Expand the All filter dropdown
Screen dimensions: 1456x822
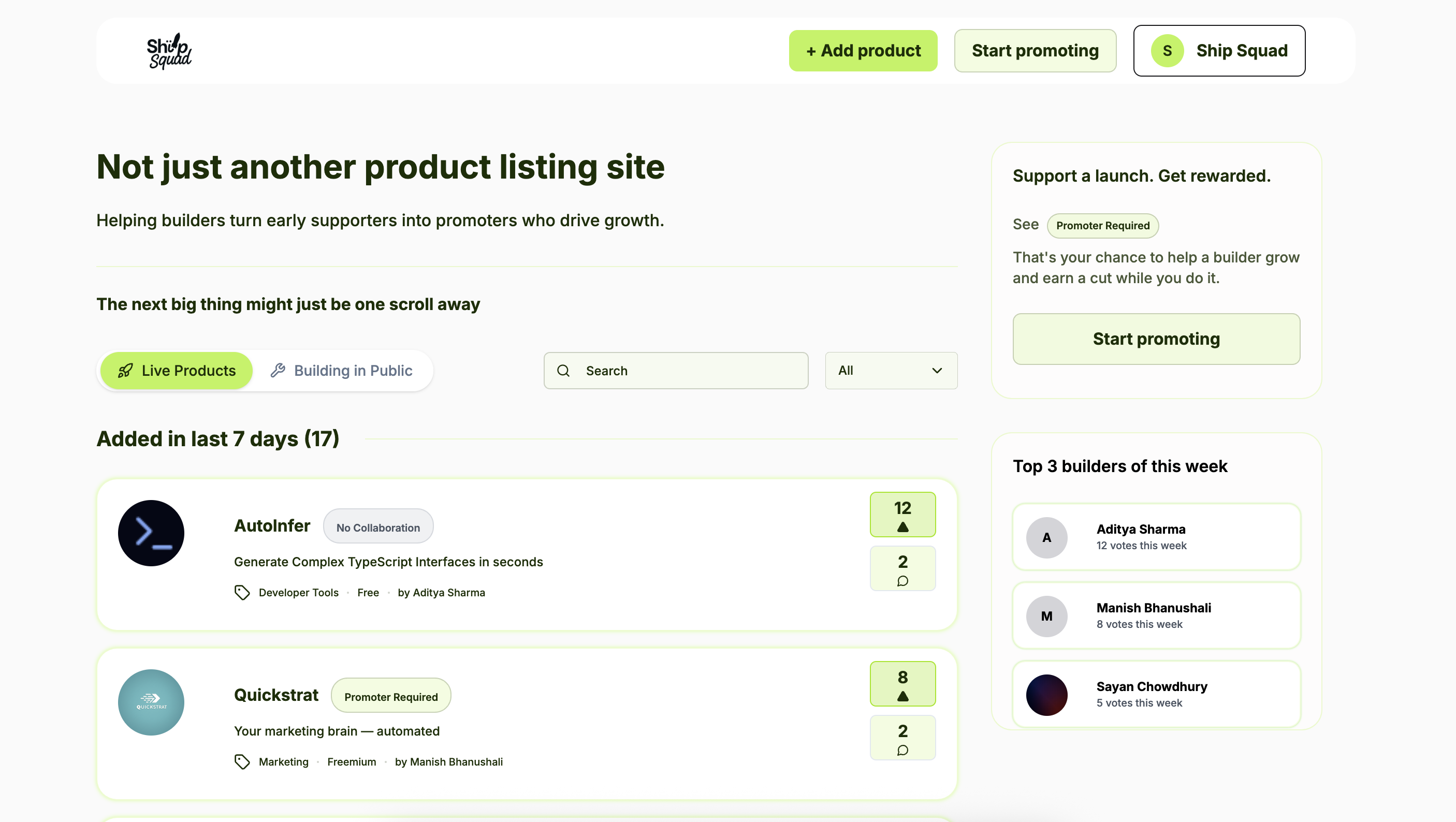coord(890,371)
